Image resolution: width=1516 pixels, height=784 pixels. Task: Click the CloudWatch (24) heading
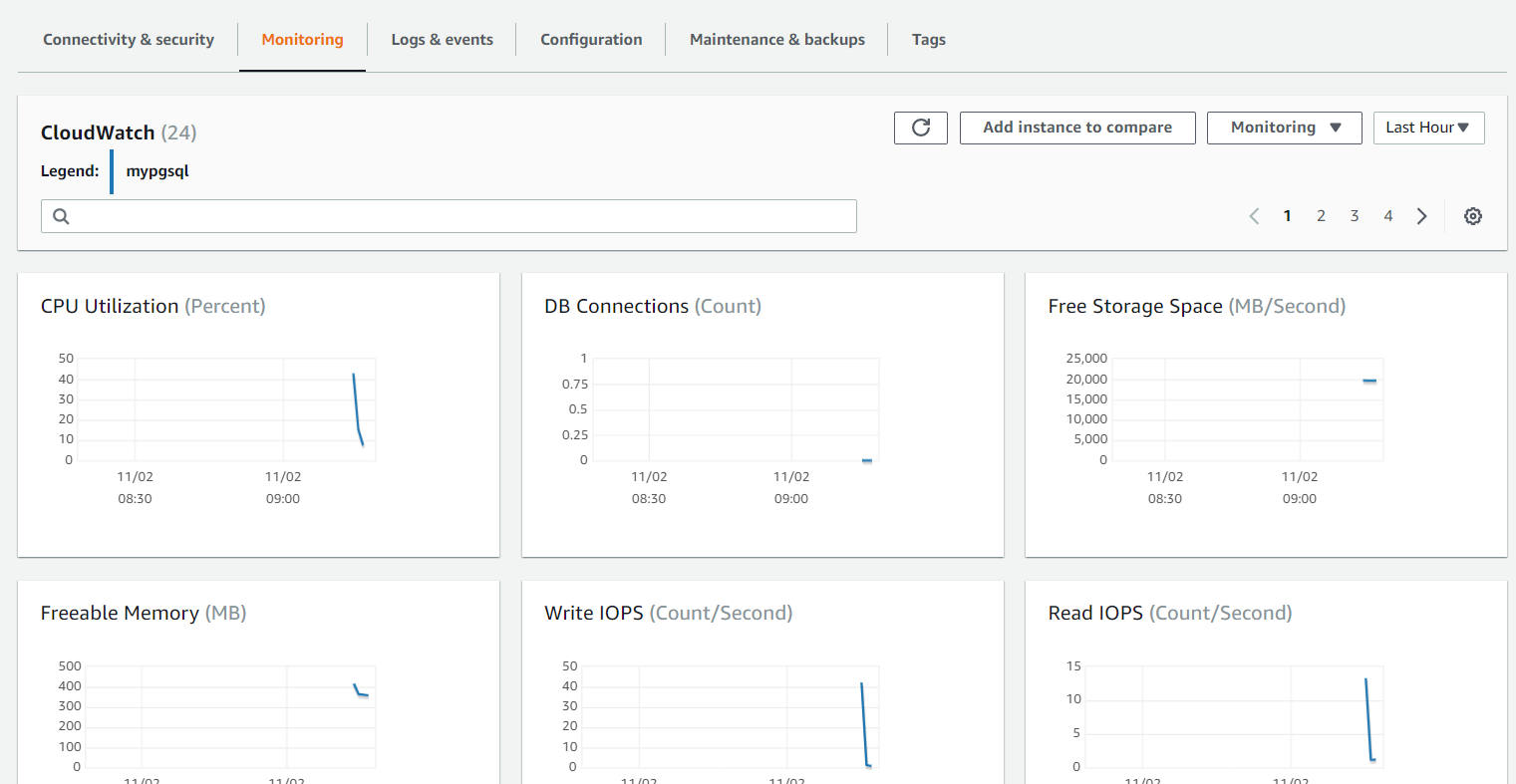(x=119, y=132)
